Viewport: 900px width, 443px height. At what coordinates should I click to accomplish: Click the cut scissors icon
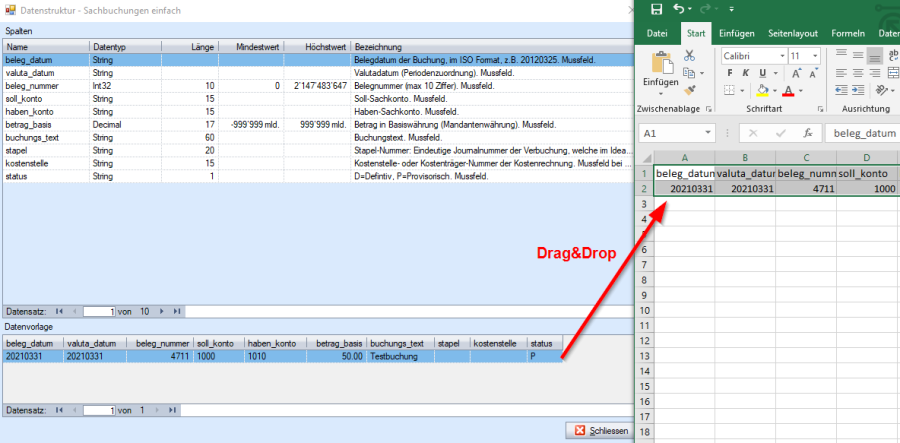[x=689, y=56]
